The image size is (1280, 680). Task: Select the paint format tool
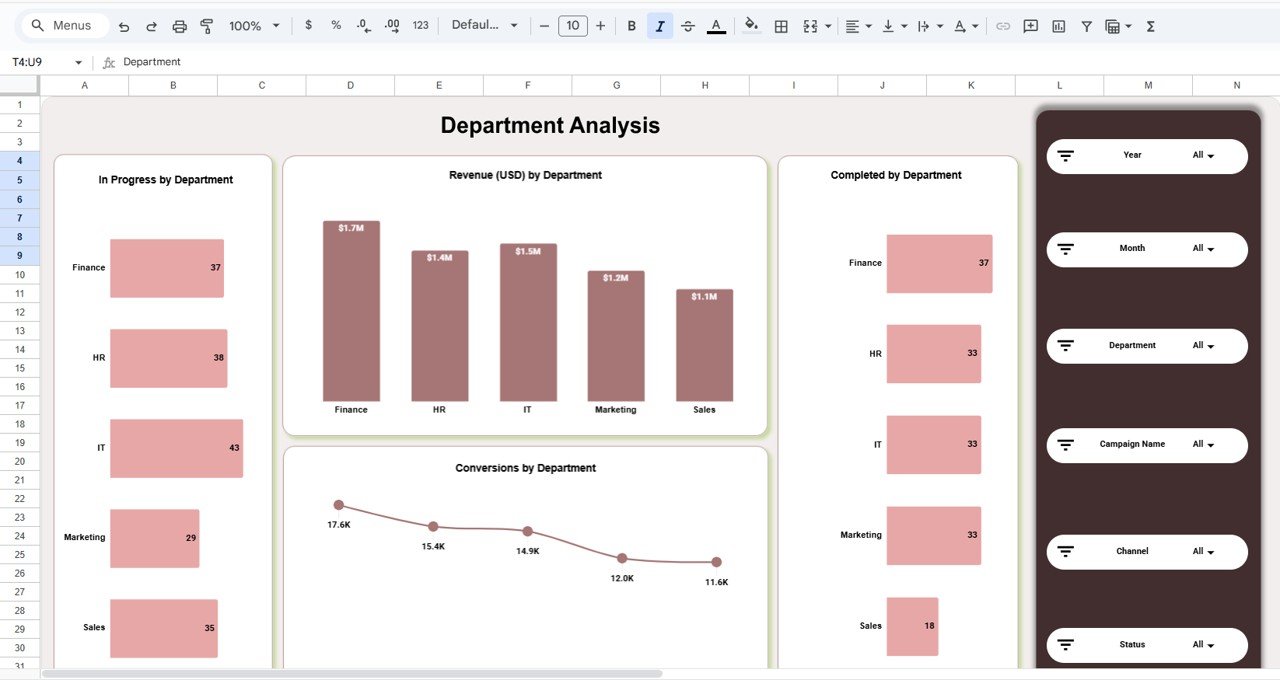(x=207, y=26)
